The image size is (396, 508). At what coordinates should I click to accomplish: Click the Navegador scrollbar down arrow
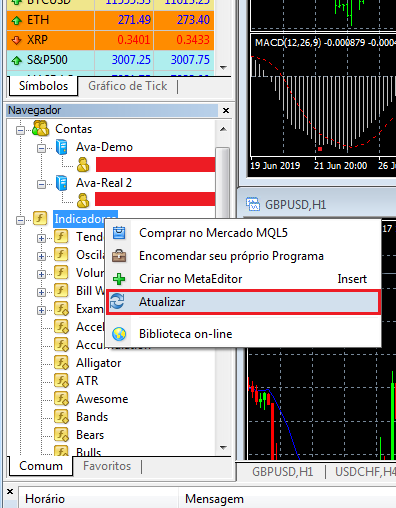click(x=223, y=448)
